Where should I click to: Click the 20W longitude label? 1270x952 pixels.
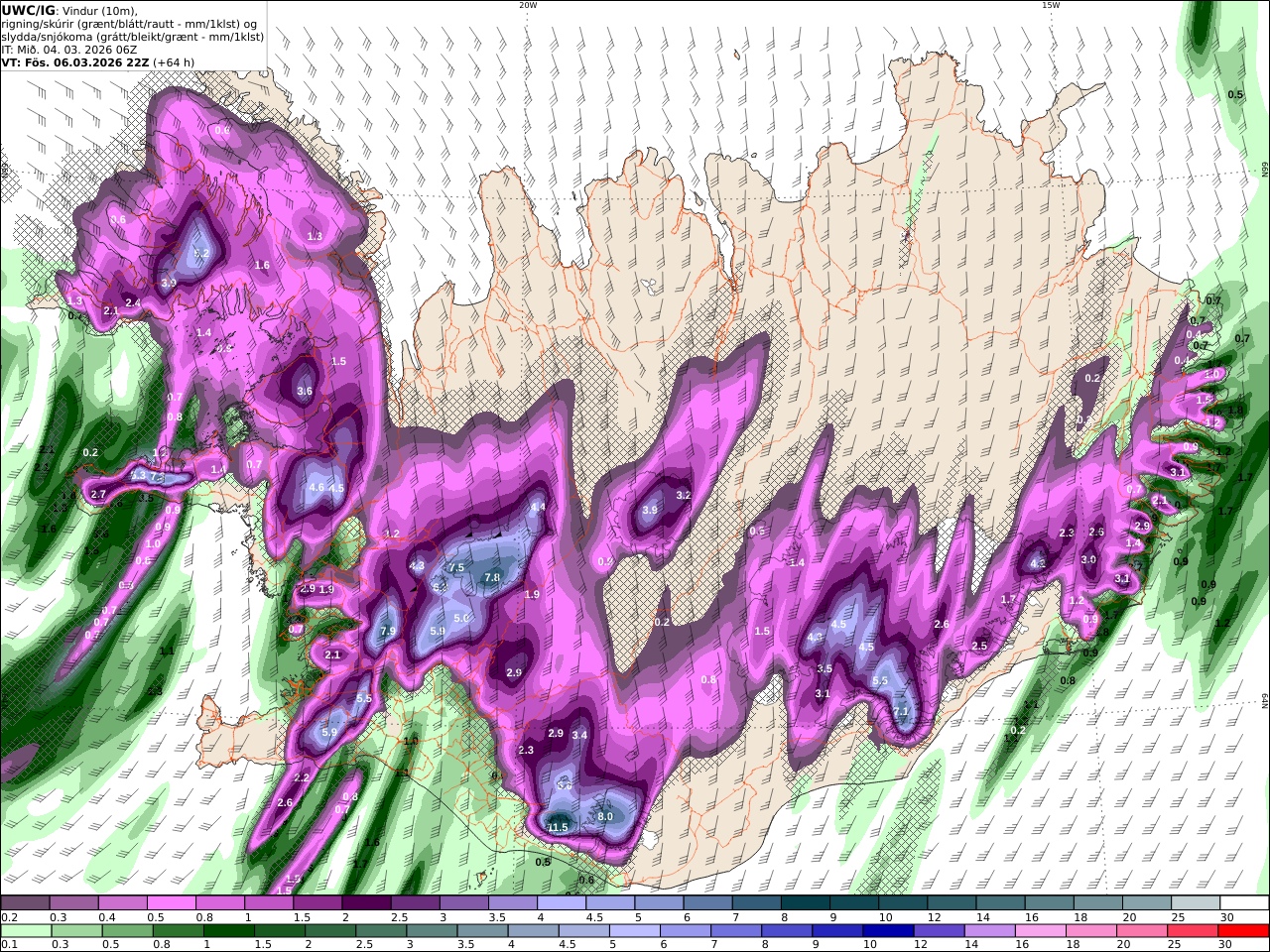(528, 5)
